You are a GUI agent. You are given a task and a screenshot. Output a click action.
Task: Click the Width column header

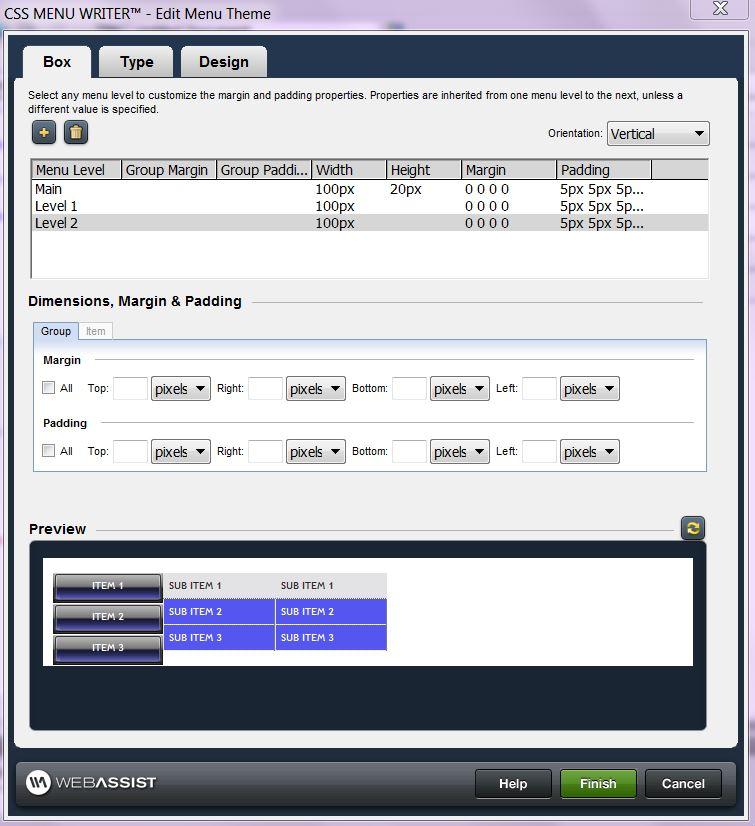[349, 170]
